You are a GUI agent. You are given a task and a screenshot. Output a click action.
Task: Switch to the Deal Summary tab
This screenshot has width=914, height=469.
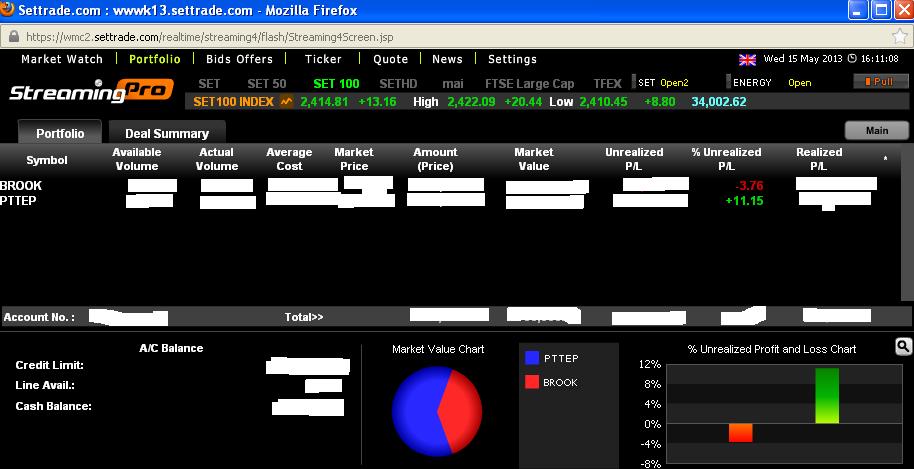tap(167, 133)
